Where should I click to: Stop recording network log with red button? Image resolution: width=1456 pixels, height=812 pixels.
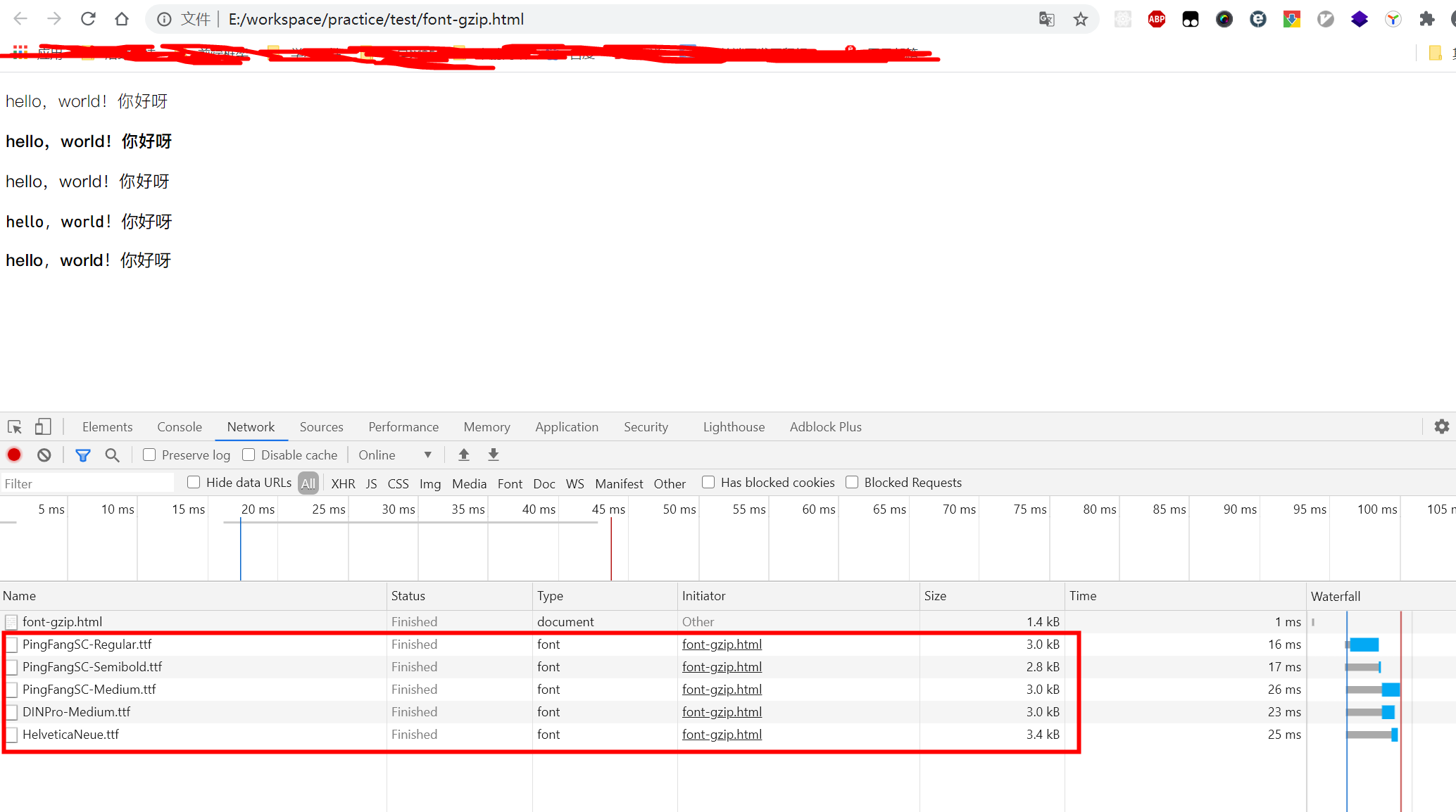(14, 455)
